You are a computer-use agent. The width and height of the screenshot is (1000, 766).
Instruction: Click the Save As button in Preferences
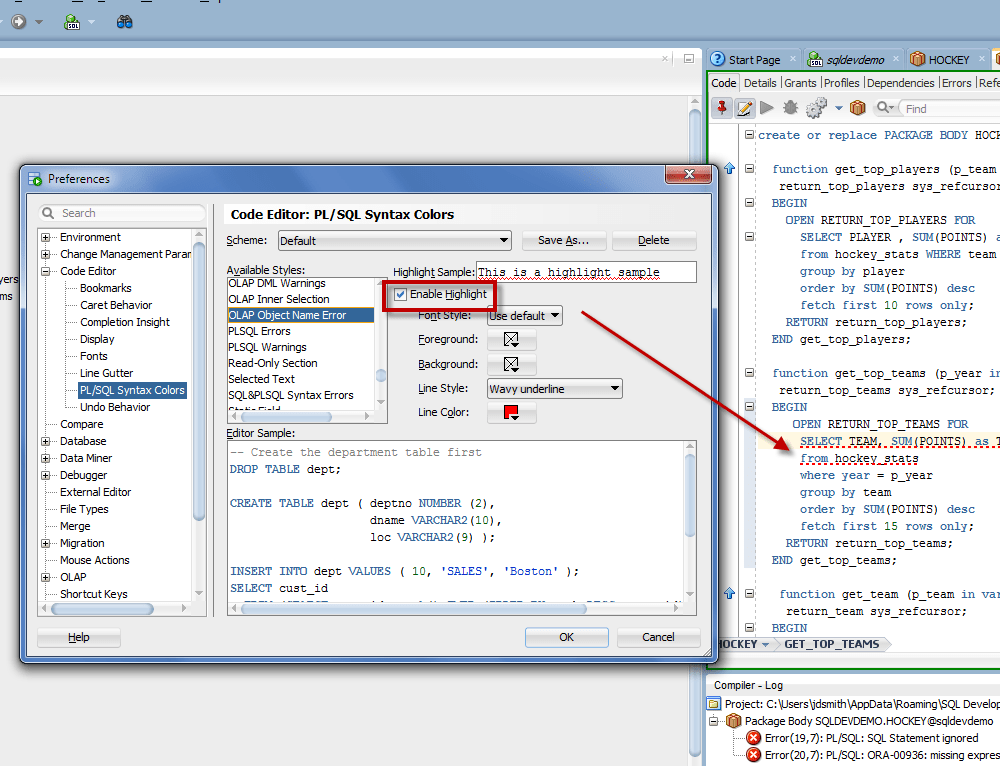[563, 240]
